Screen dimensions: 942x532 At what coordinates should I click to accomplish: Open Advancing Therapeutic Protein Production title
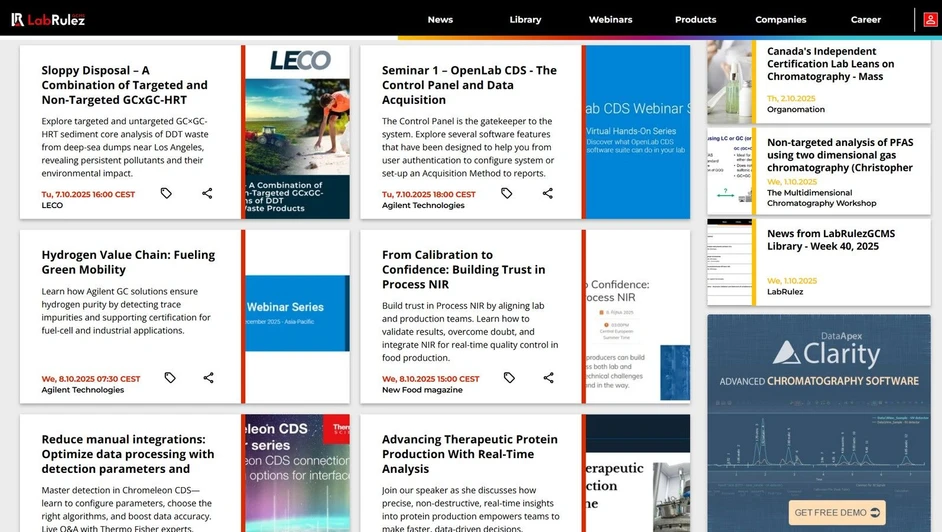tap(469, 454)
